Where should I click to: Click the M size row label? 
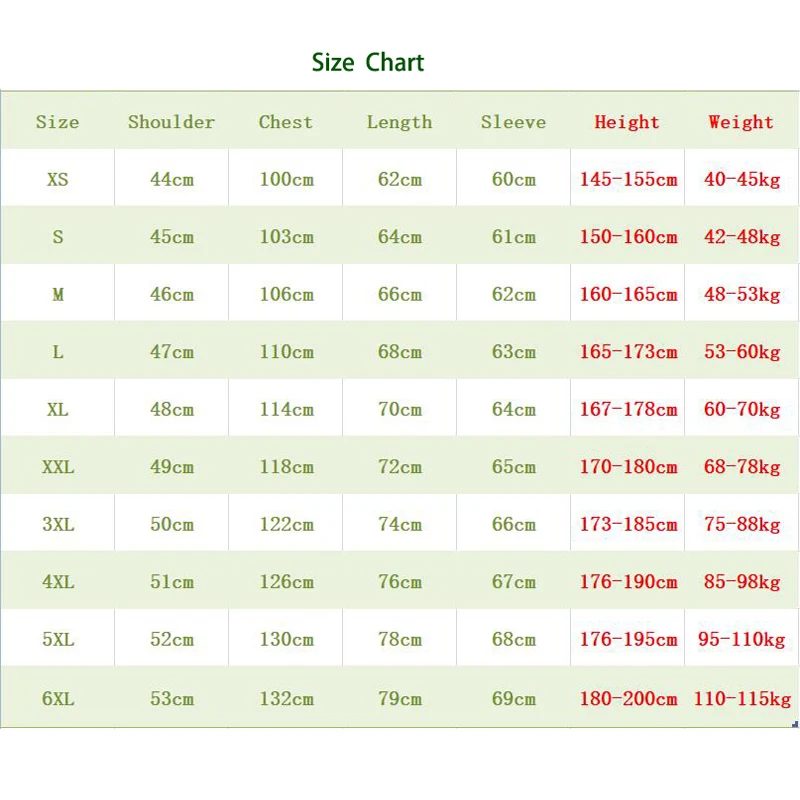point(58,295)
